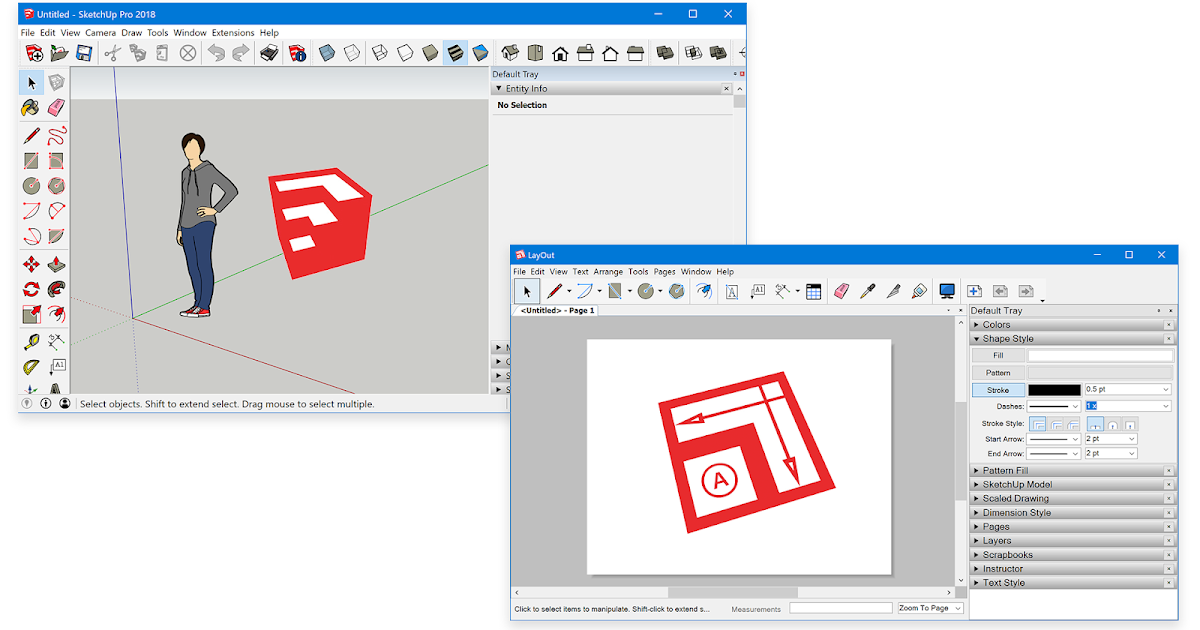Click the geo-location status icon in SketchUp
Image resolution: width=1200 pixels, height=630 pixels.
pos(27,404)
